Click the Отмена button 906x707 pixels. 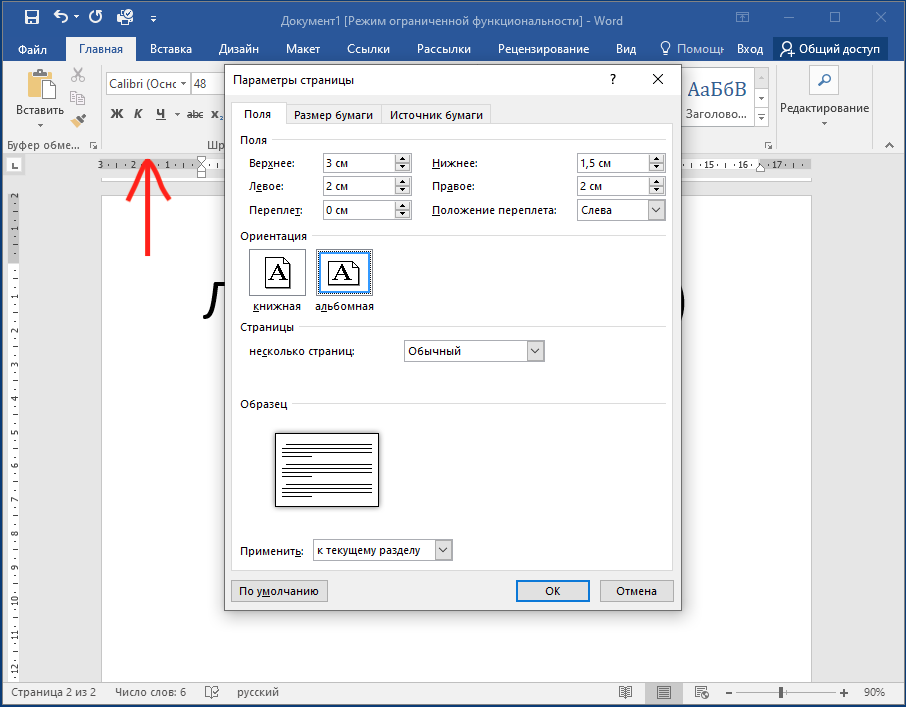(637, 591)
